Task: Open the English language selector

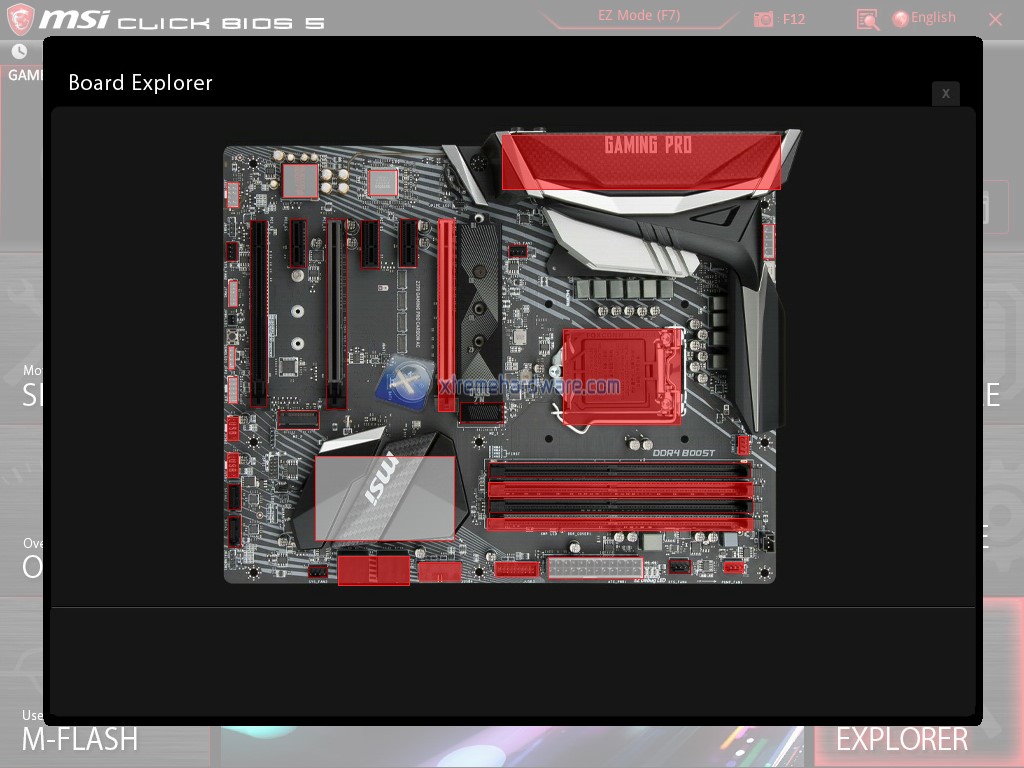Action: (x=924, y=18)
